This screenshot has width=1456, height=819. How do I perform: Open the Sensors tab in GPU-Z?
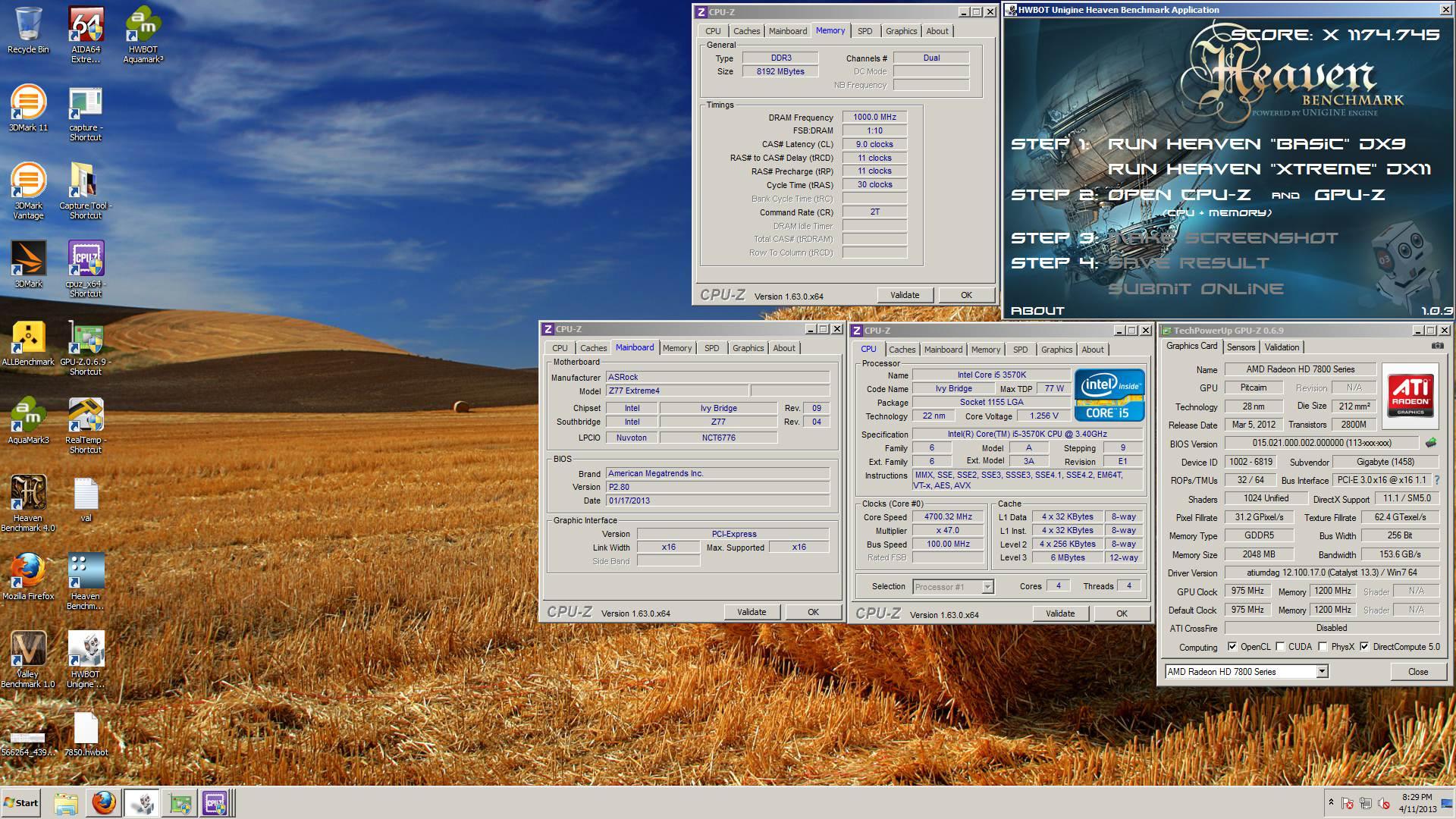click(x=1241, y=347)
